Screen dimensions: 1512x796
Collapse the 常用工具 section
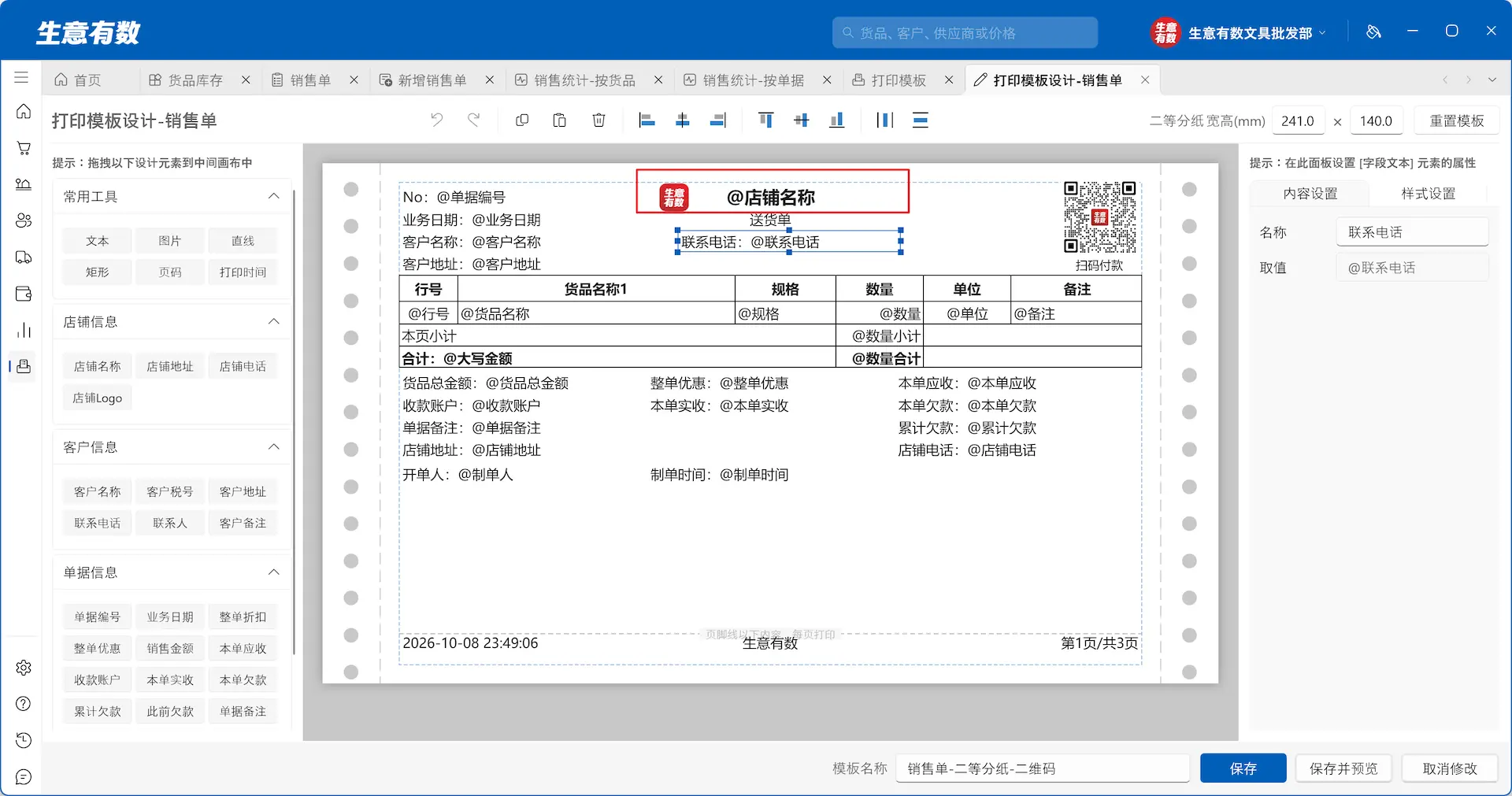(x=273, y=196)
